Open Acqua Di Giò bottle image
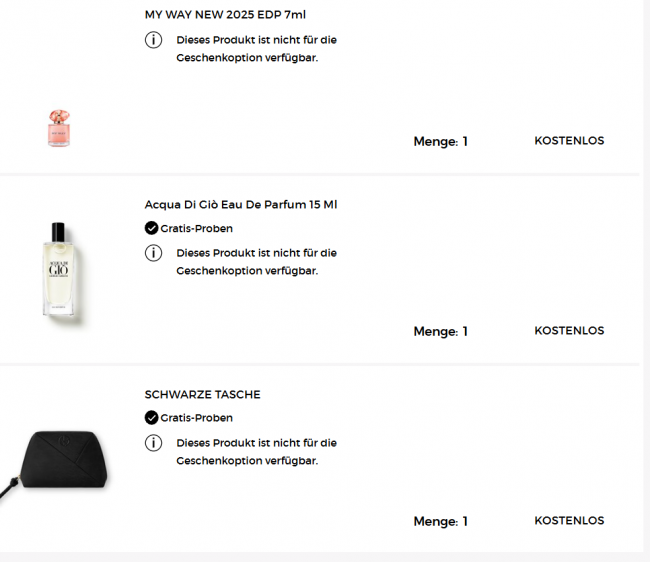 coord(58,268)
